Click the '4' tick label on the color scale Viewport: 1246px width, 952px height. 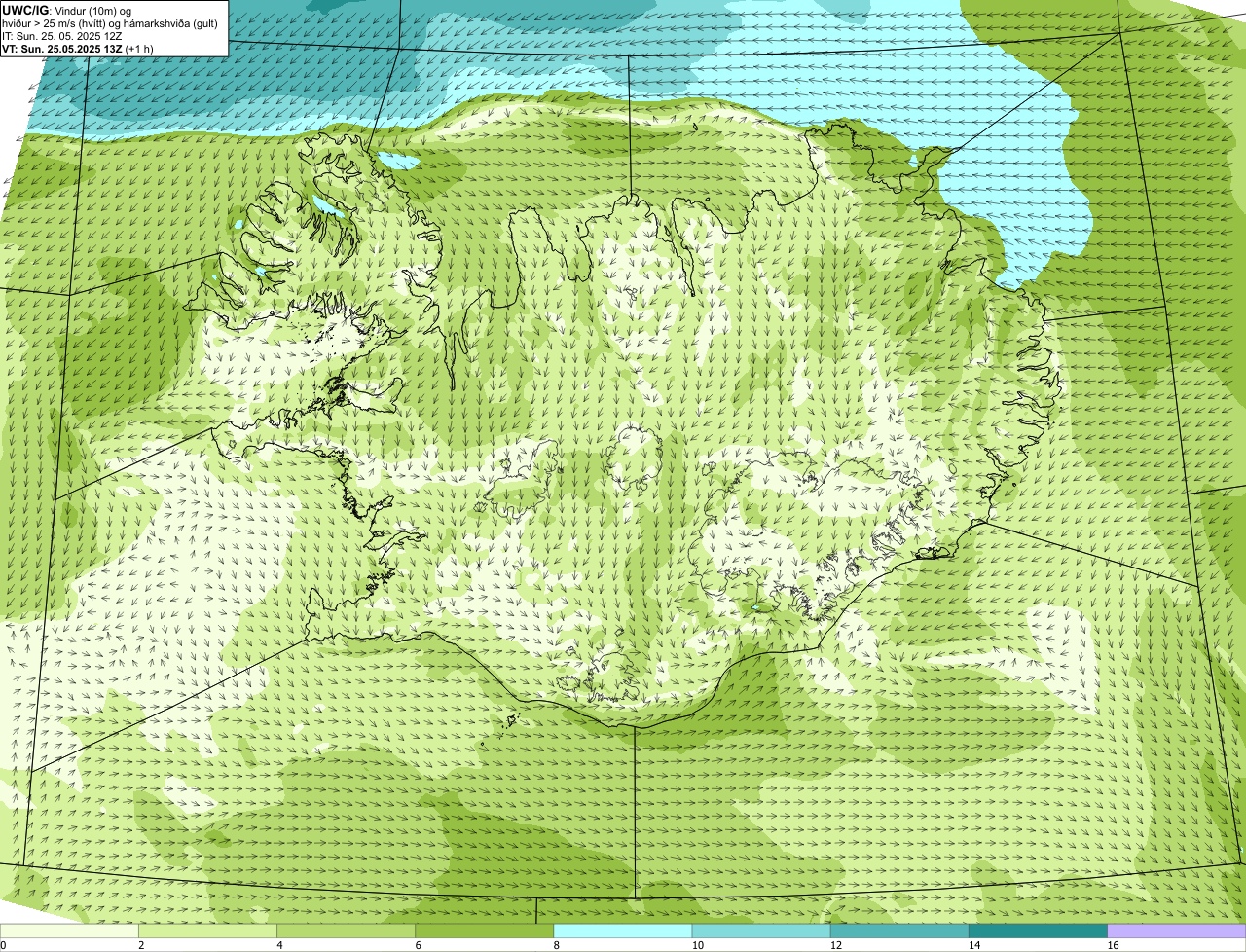tap(279, 945)
